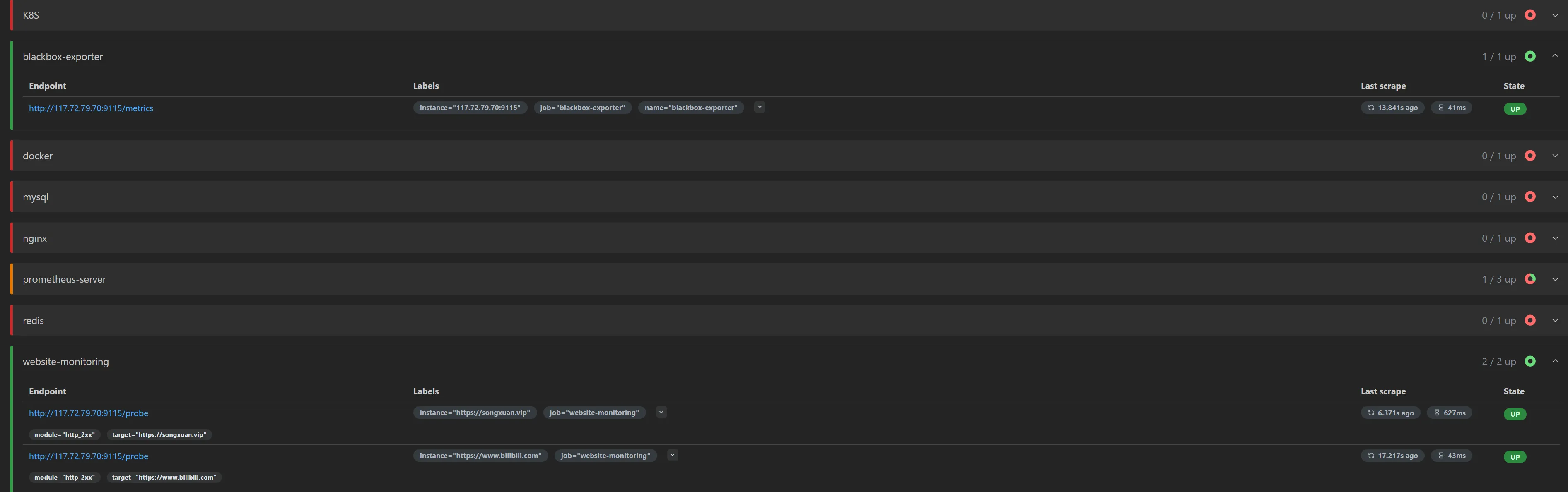Screen dimensions: 1568x492
Task: Click the red status ring for mysql
Action: pos(1529,197)
